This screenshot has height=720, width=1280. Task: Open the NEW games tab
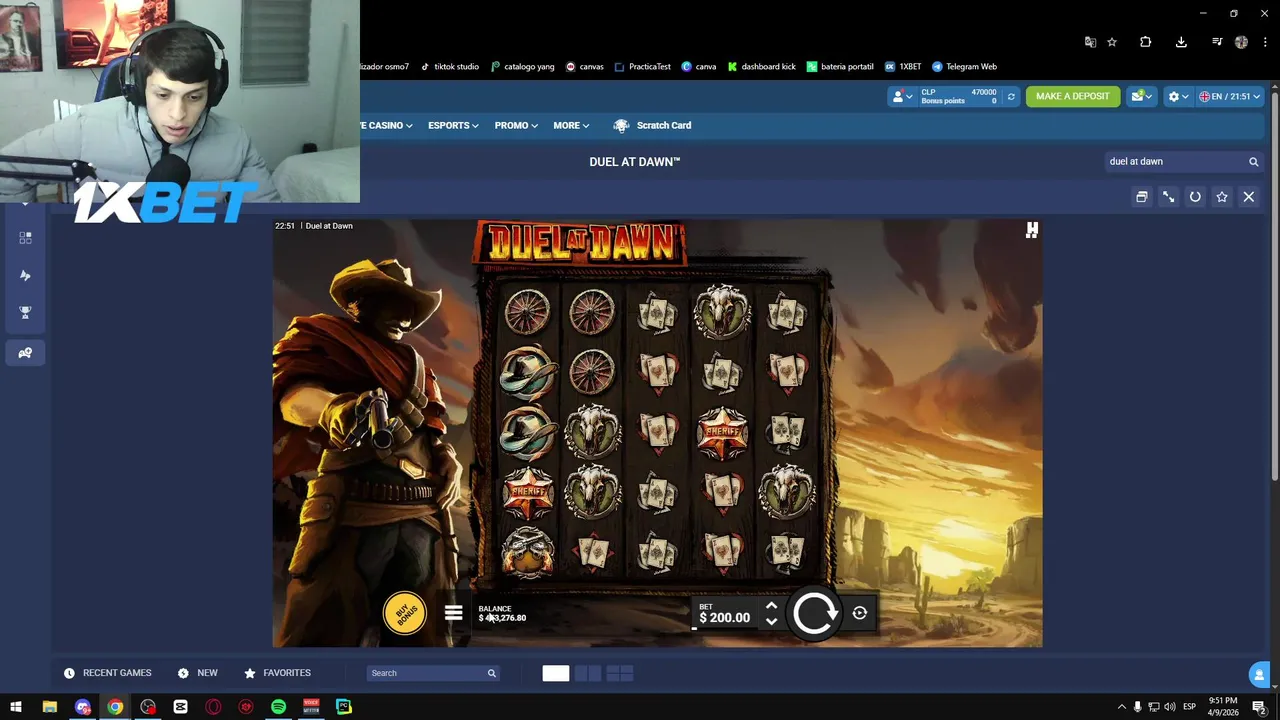pyautogui.click(x=198, y=673)
